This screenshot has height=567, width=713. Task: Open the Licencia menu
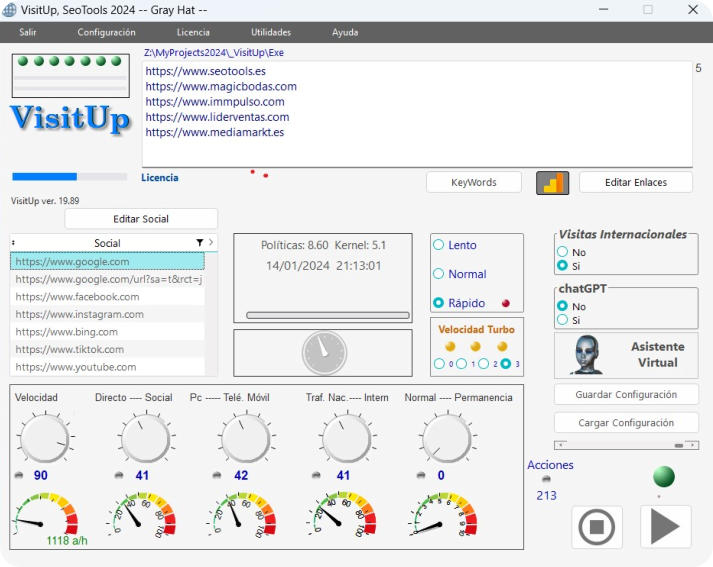tap(193, 32)
